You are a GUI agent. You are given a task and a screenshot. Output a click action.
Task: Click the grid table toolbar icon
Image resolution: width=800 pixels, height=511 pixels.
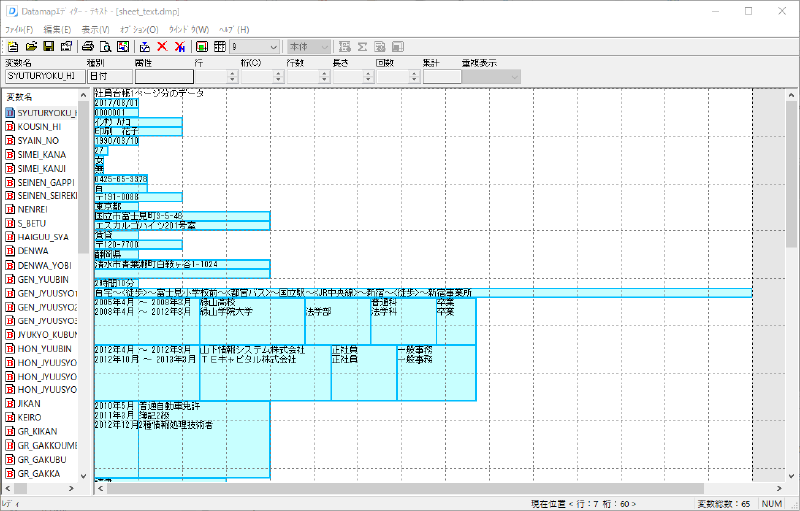point(218,47)
